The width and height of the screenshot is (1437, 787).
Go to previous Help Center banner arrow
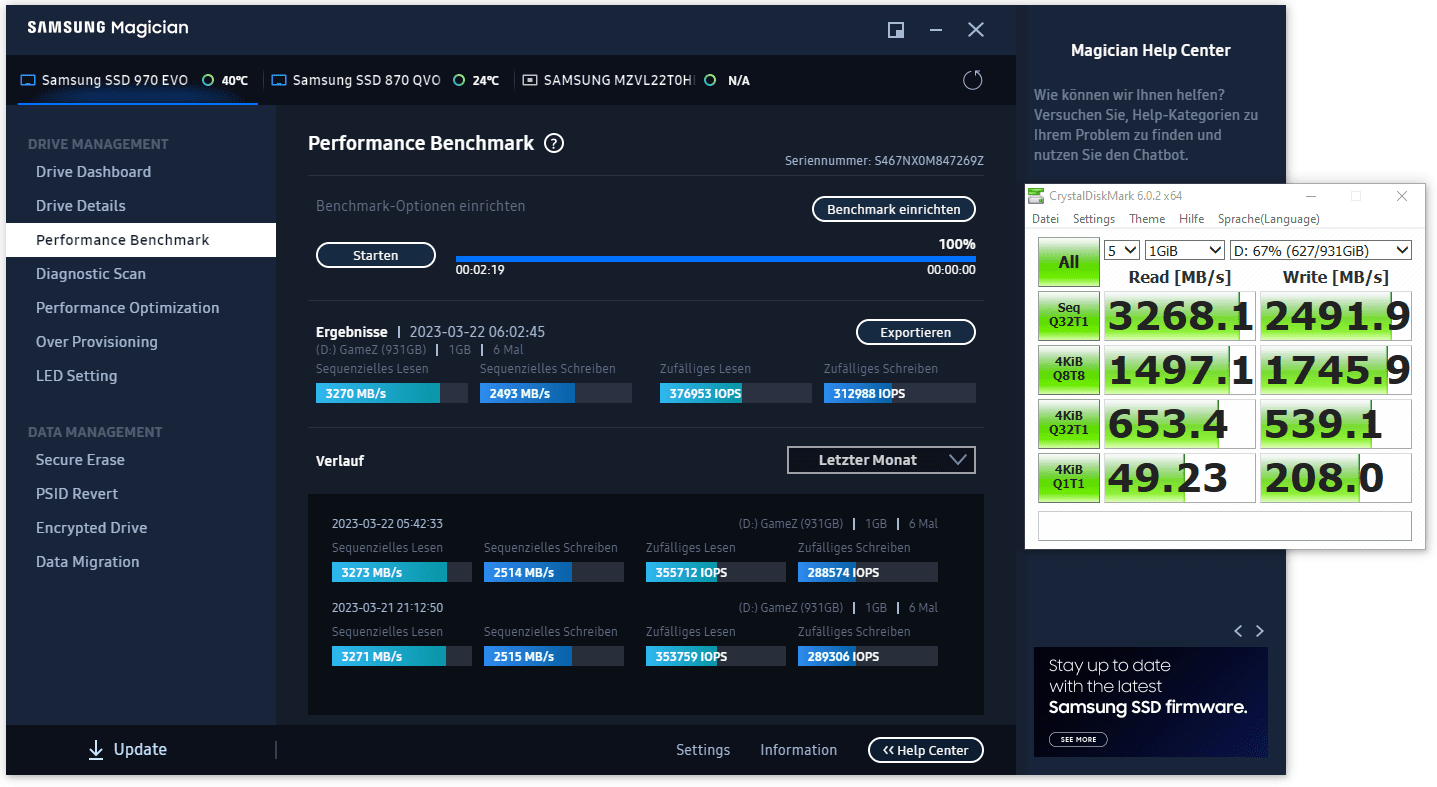[x=1238, y=631]
